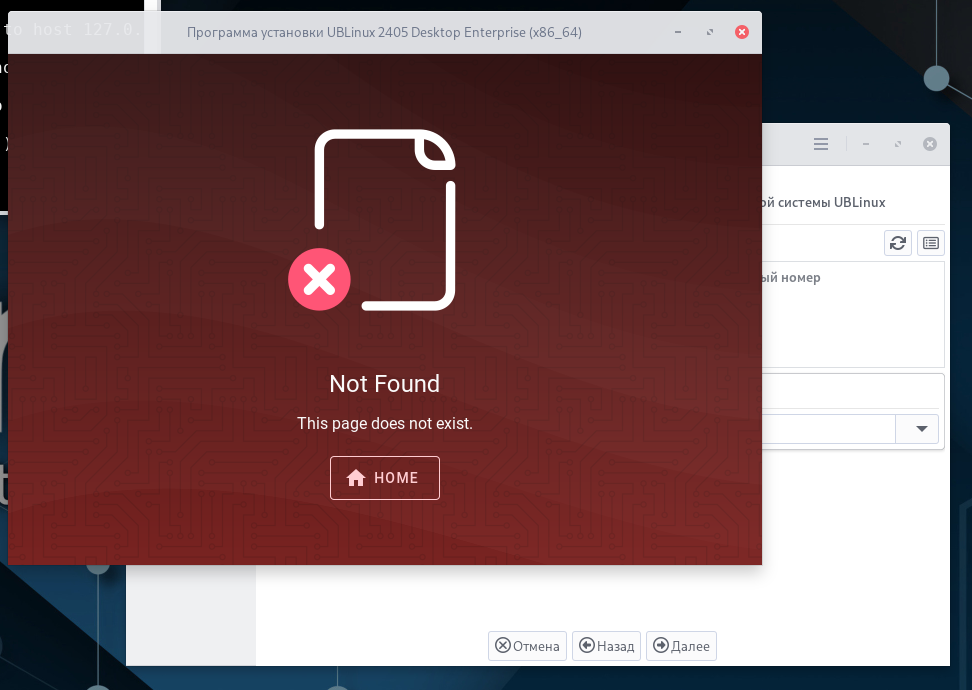Click the pink circle X error icon
This screenshot has height=690, width=972.
[319, 280]
